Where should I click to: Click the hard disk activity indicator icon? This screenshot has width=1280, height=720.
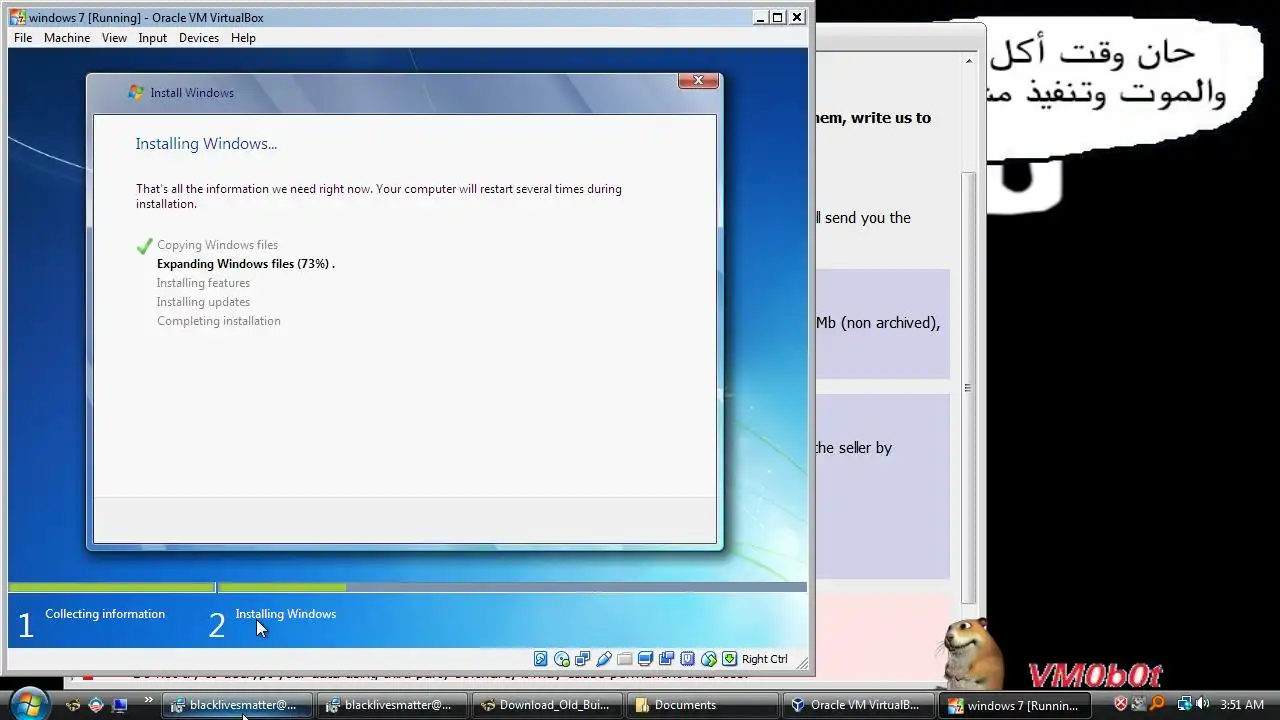(x=541, y=659)
